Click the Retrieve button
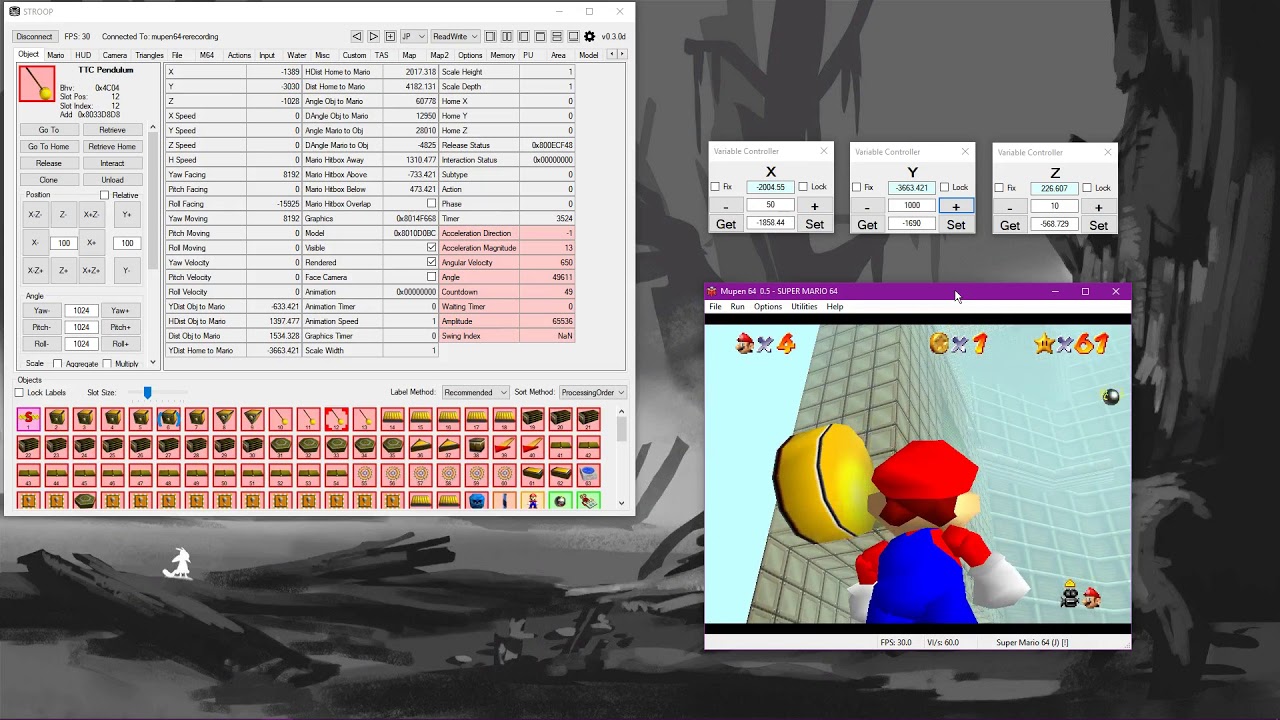This screenshot has width=1280, height=720. [x=112, y=130]
